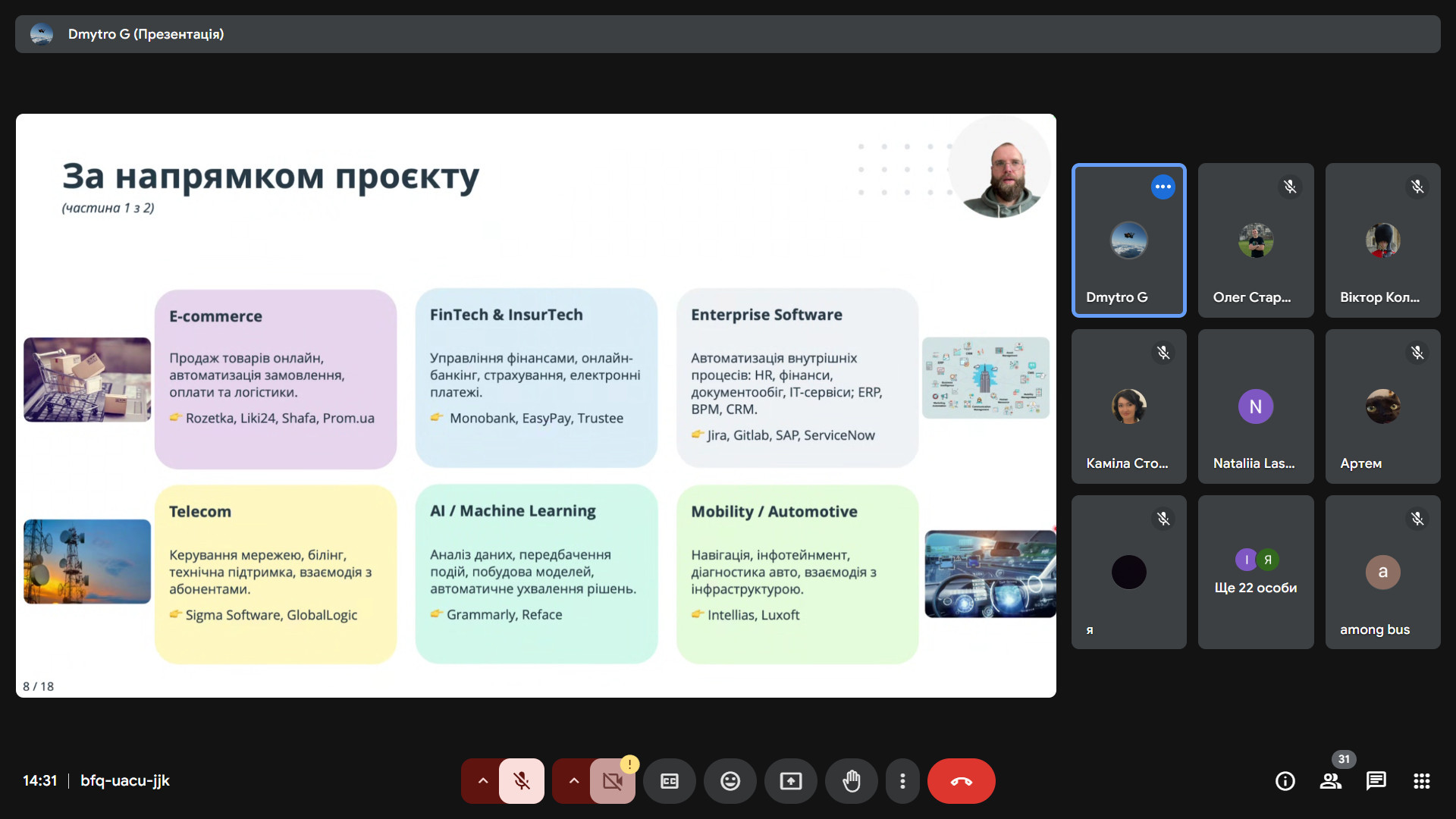1456x819 pixels.
Task: Select the Каміла Сто... participant tile
Action: (1129, 406)
